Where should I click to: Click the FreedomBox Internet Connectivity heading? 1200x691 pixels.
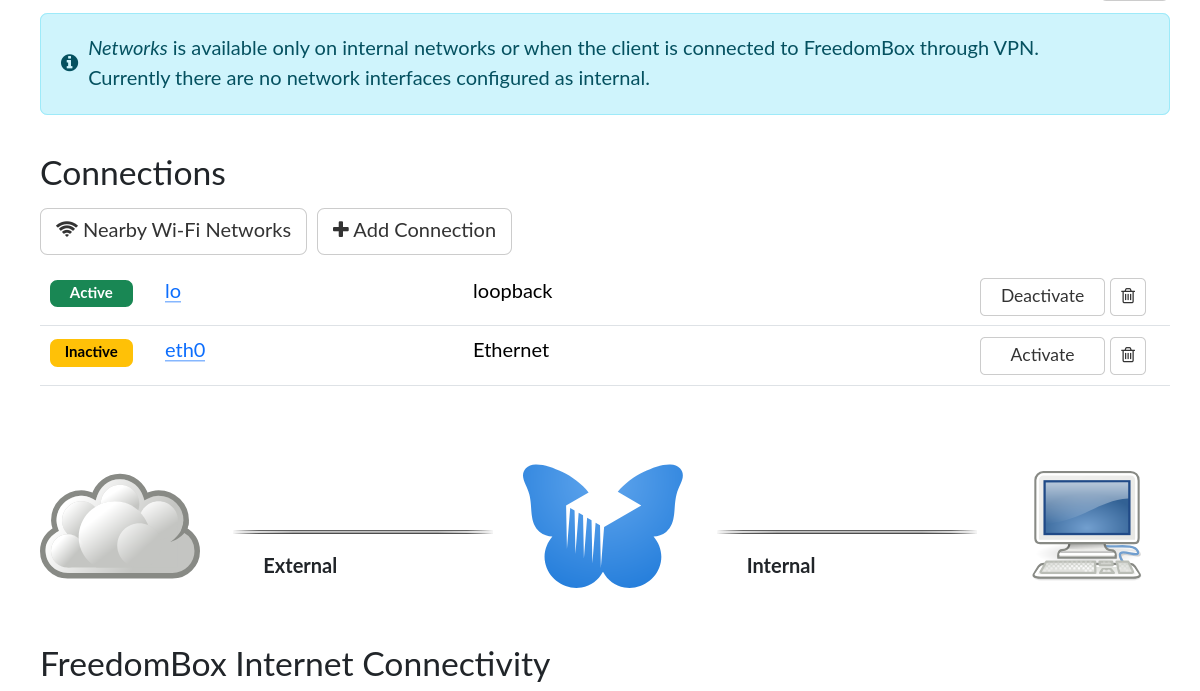[295, 665]
